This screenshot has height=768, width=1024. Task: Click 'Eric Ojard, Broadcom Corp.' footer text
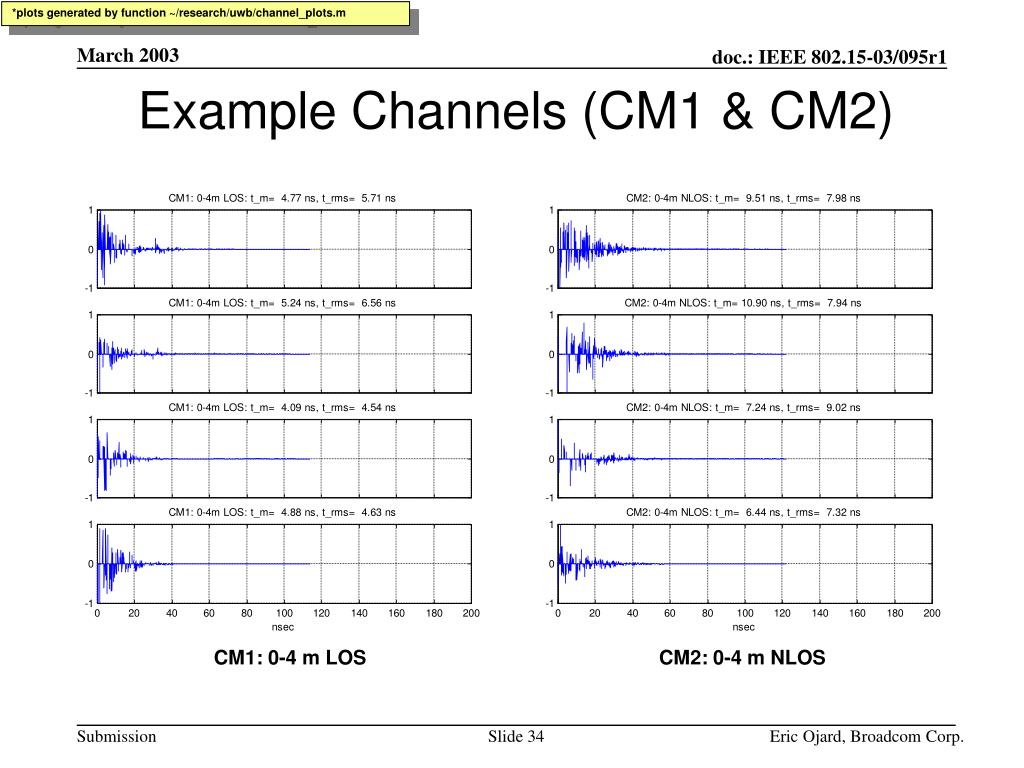867,737
